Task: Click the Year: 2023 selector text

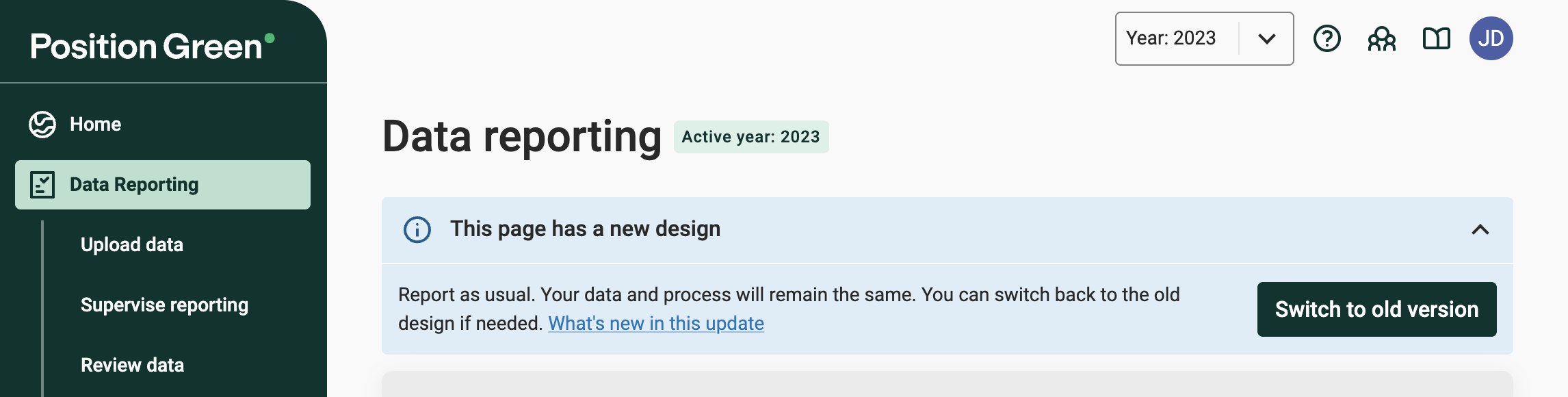Action: pos(1171,38)
